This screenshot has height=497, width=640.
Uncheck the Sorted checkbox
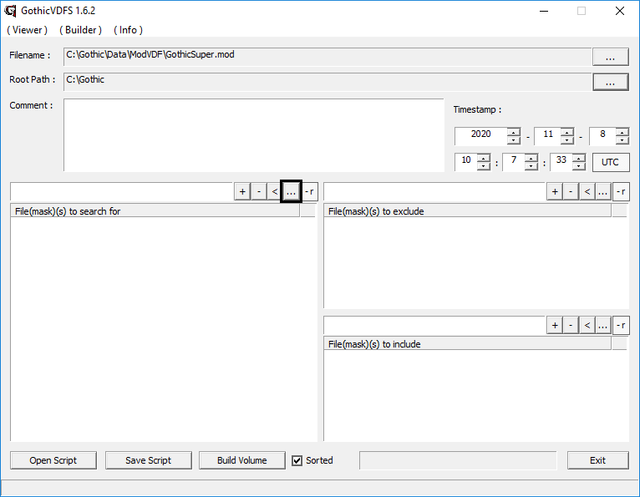(x=297, y=461)
